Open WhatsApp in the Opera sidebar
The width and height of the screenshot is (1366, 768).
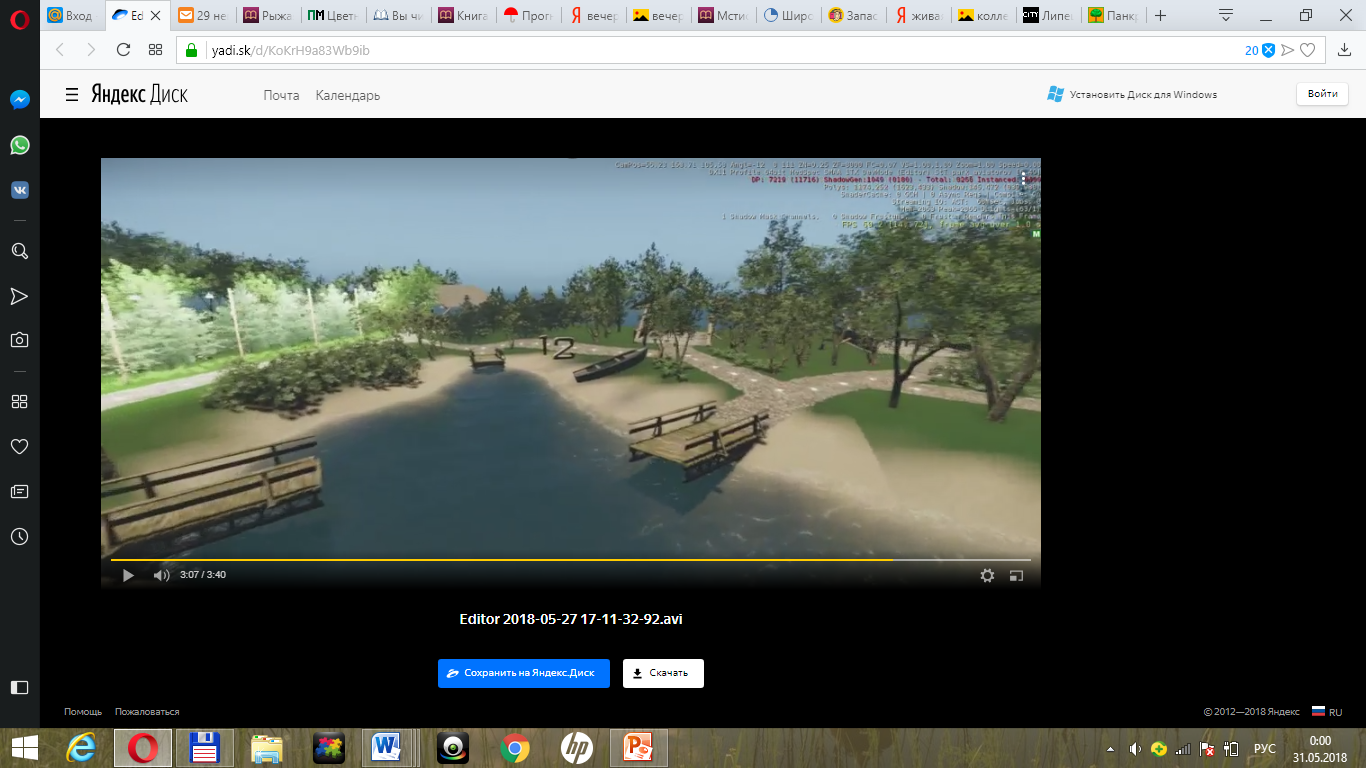click(19, 145)
